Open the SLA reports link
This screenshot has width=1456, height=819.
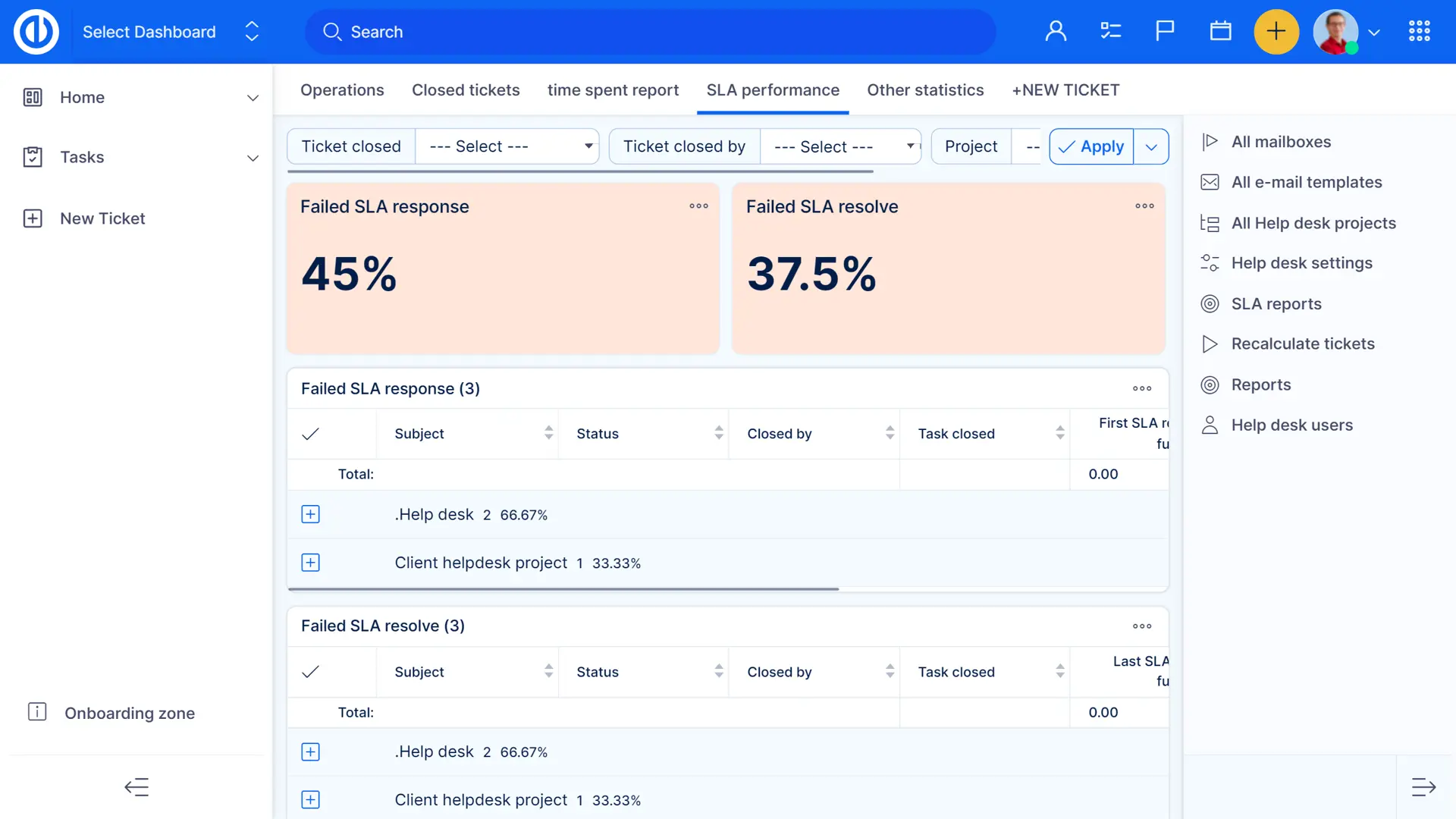coord(1276,304)
